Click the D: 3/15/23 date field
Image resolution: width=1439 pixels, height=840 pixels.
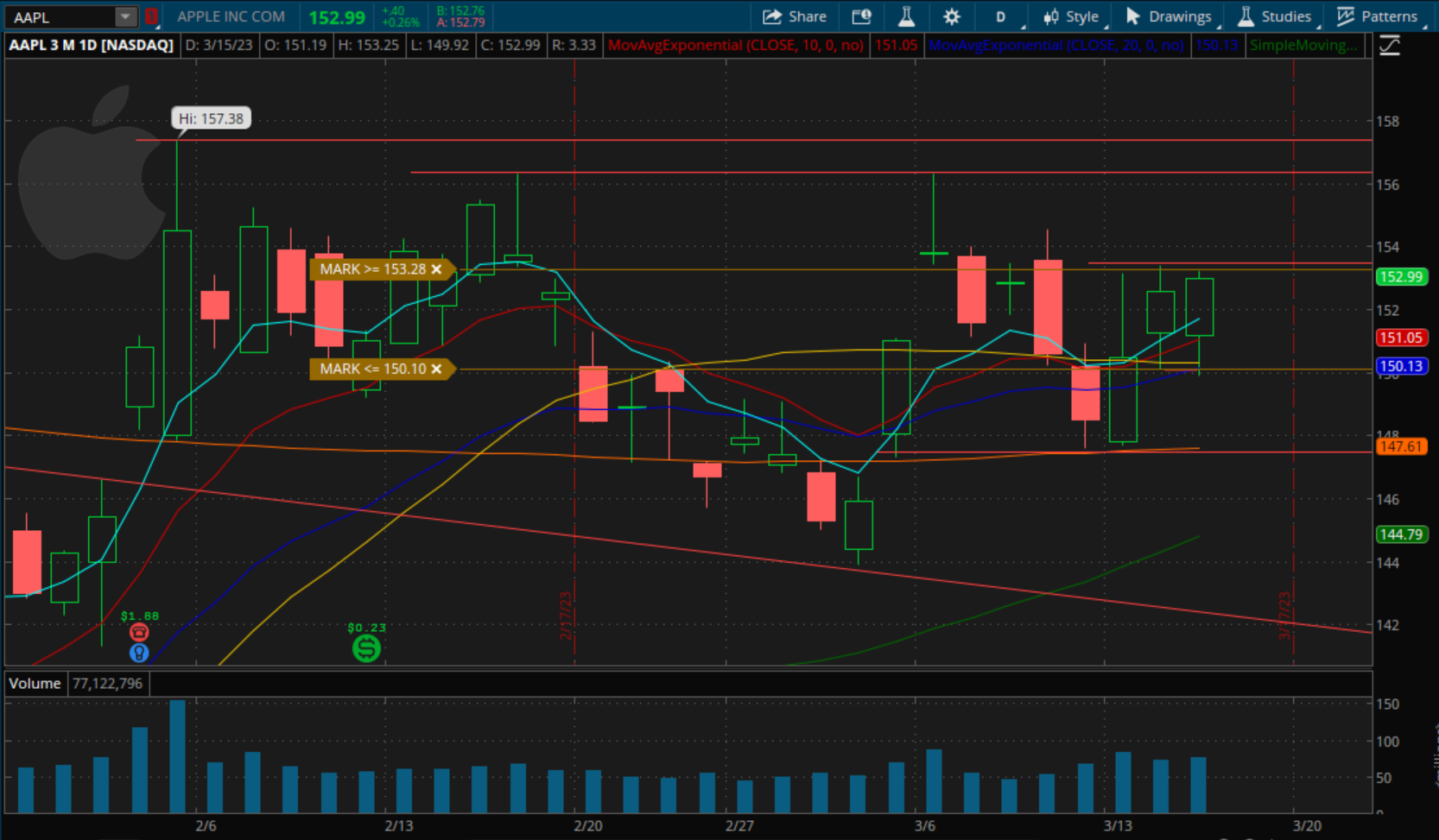click(x=219, y=45)
